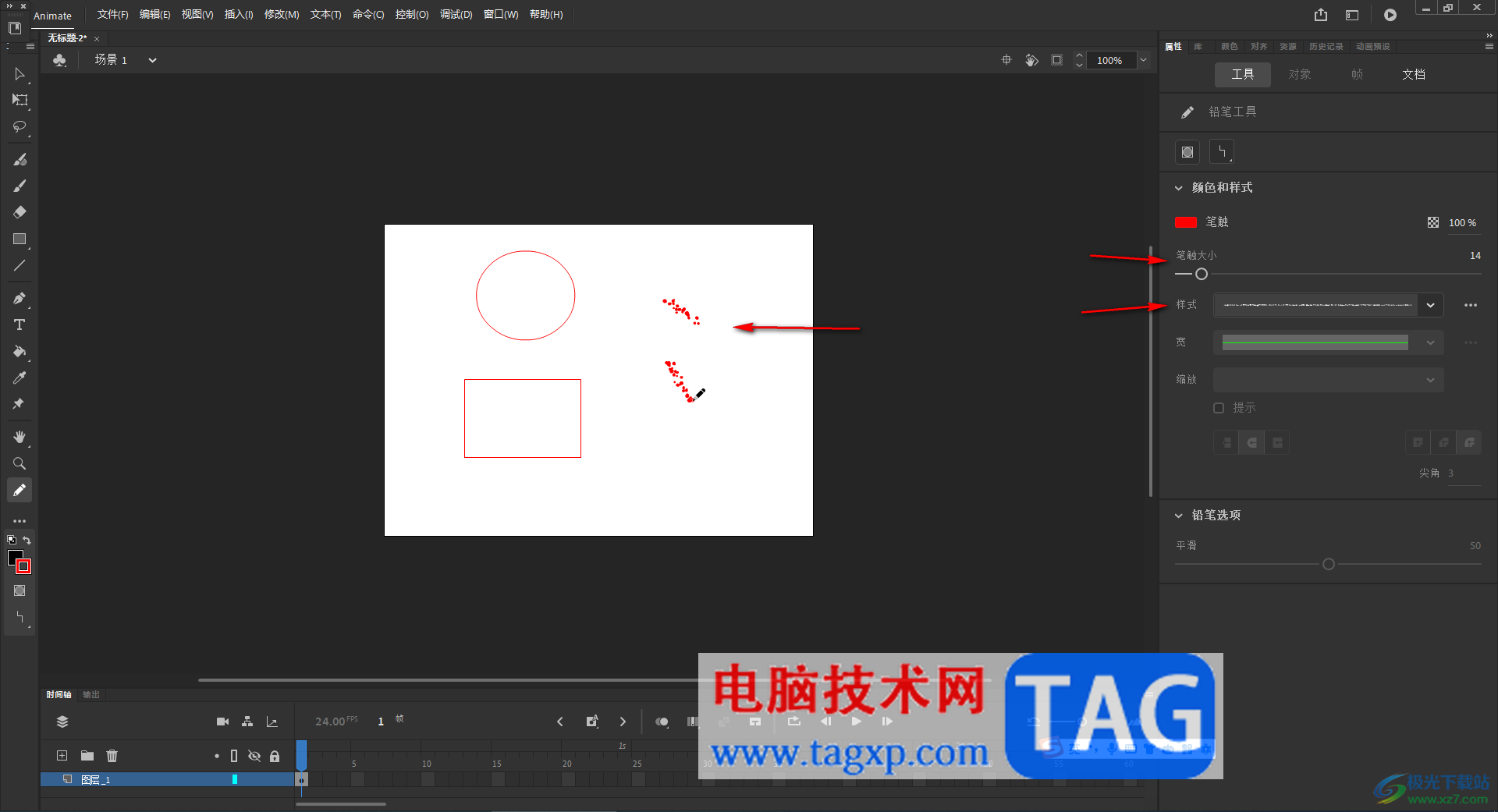
Task: Open the Modify menu
Action: 282,15
